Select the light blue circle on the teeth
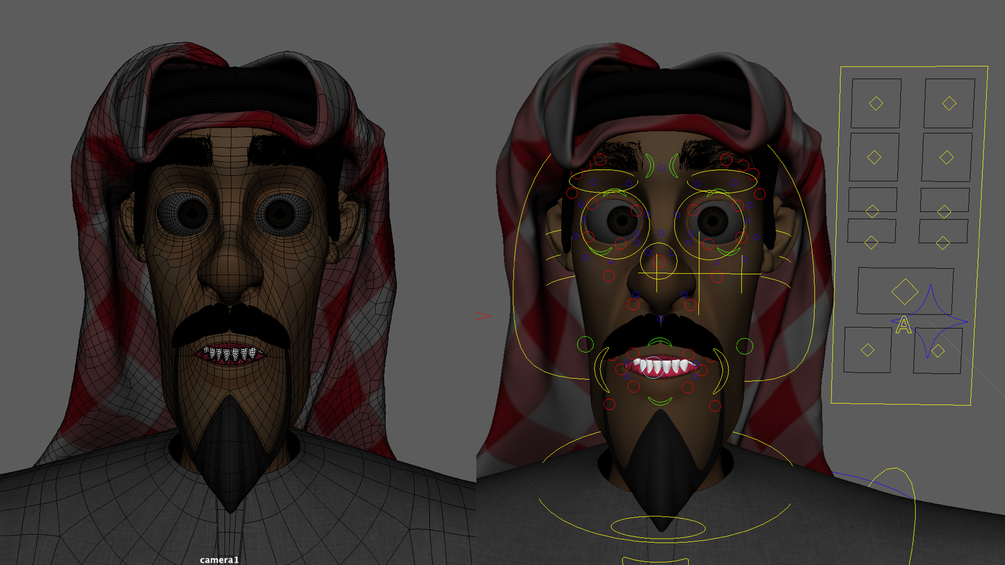This screenshot has height=565, width=1005. point(652,367)
